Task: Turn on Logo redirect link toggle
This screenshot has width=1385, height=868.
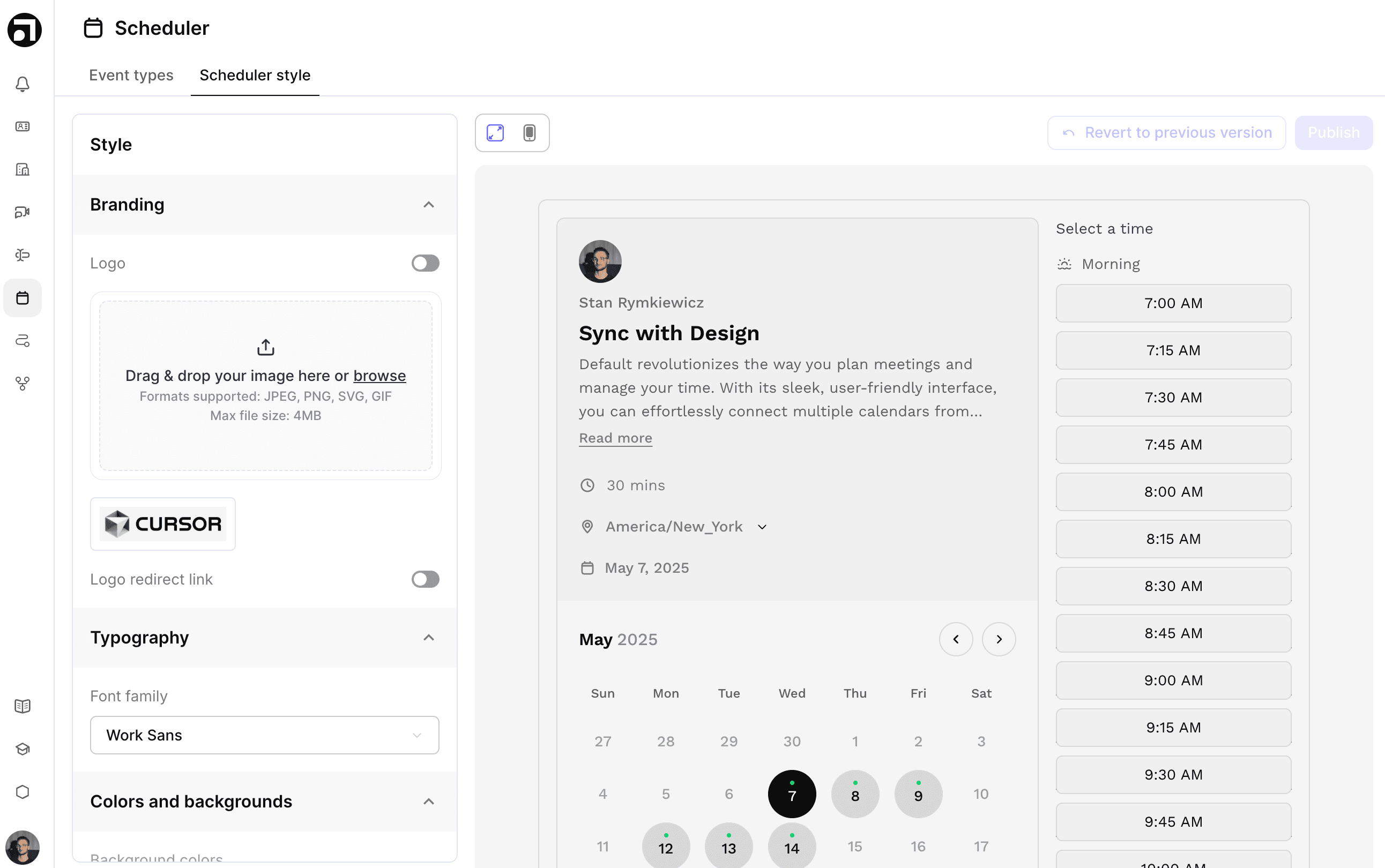Action: [x=425, y=579]
